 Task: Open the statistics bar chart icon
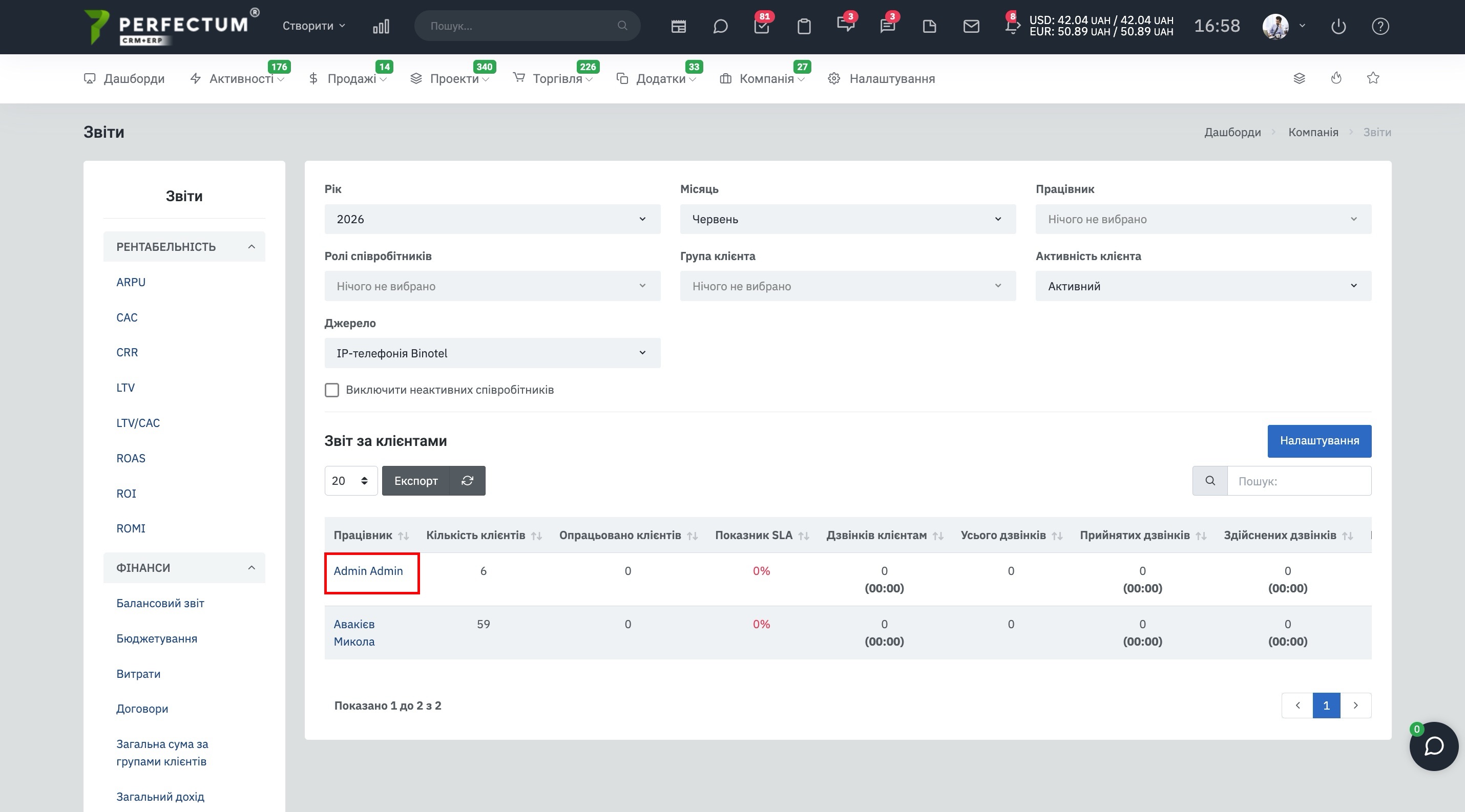[x=381, y=26]
